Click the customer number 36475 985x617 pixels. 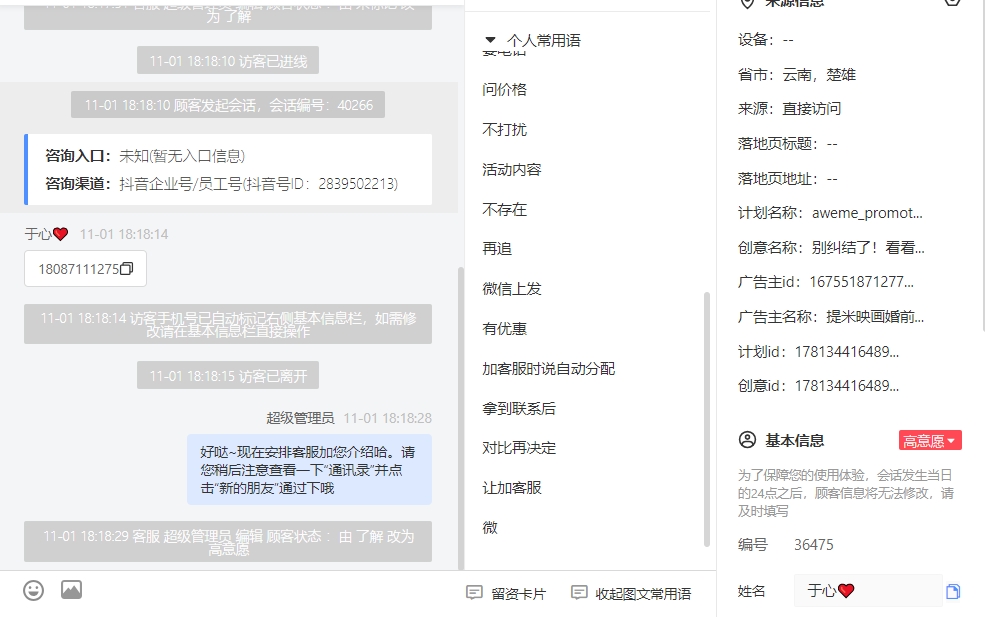click(814, 545)
